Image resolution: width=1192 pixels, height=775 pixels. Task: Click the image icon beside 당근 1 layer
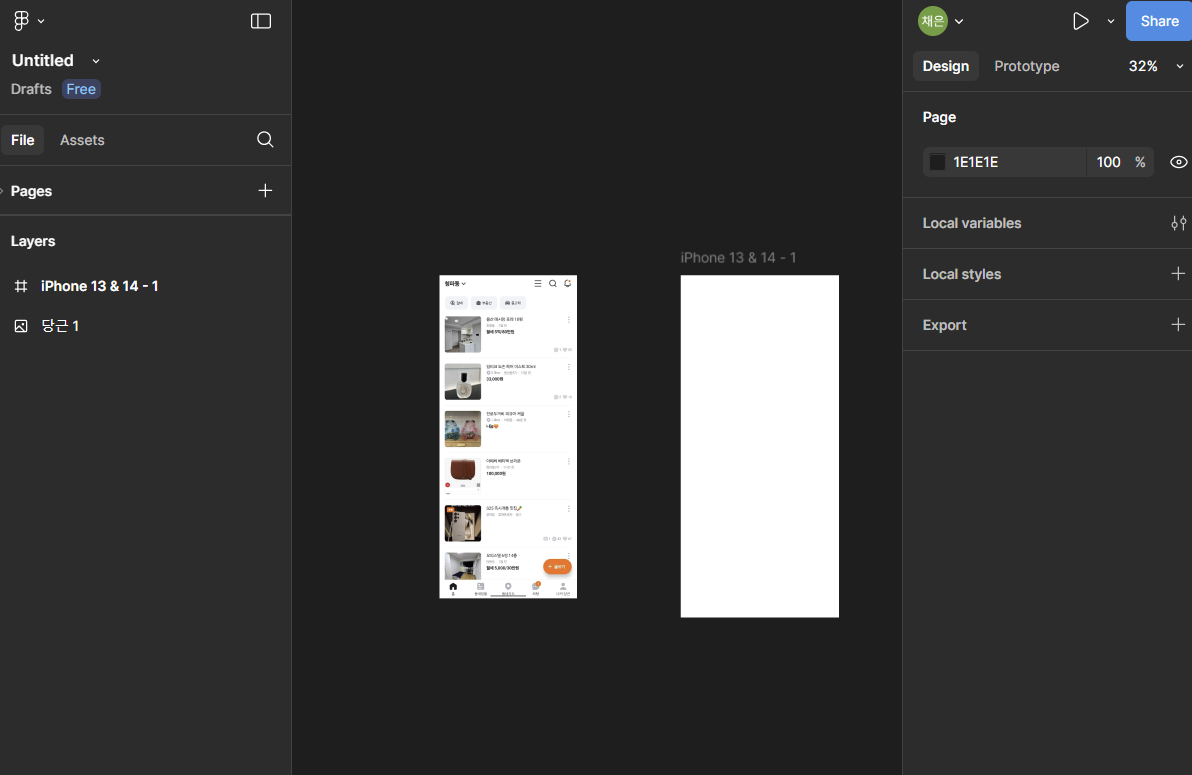(x=21, y=326)
